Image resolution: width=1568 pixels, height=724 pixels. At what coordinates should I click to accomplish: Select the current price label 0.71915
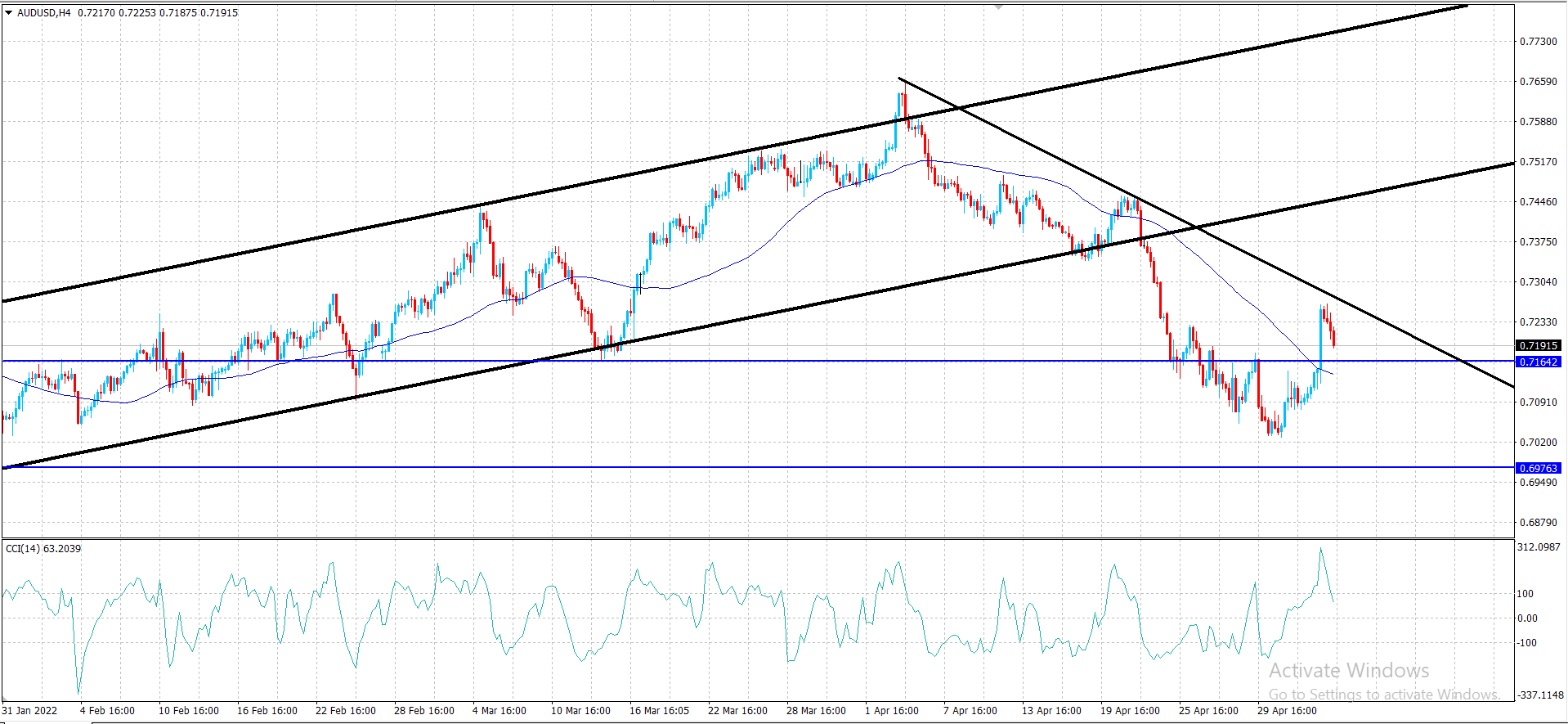(1538, 346)
